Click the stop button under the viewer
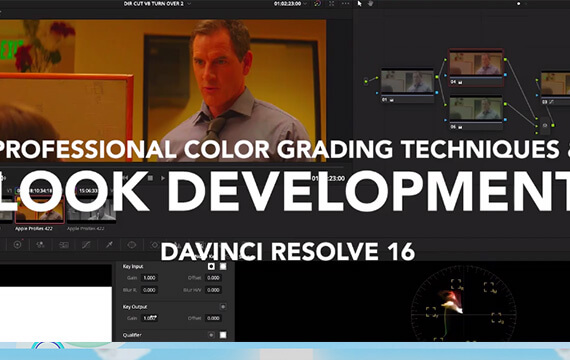The width and height of the screenshot is (570, 360). (150, 178)
